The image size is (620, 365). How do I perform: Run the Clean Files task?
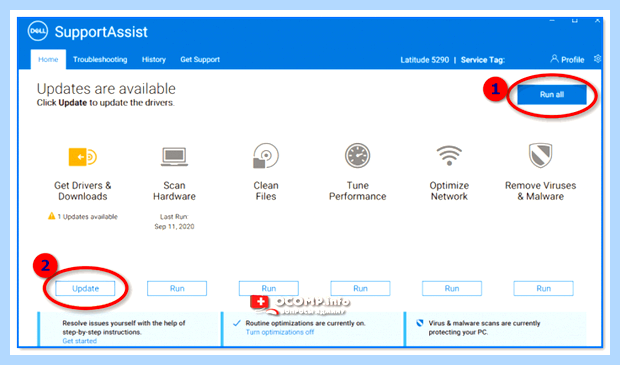click(269, 288)
